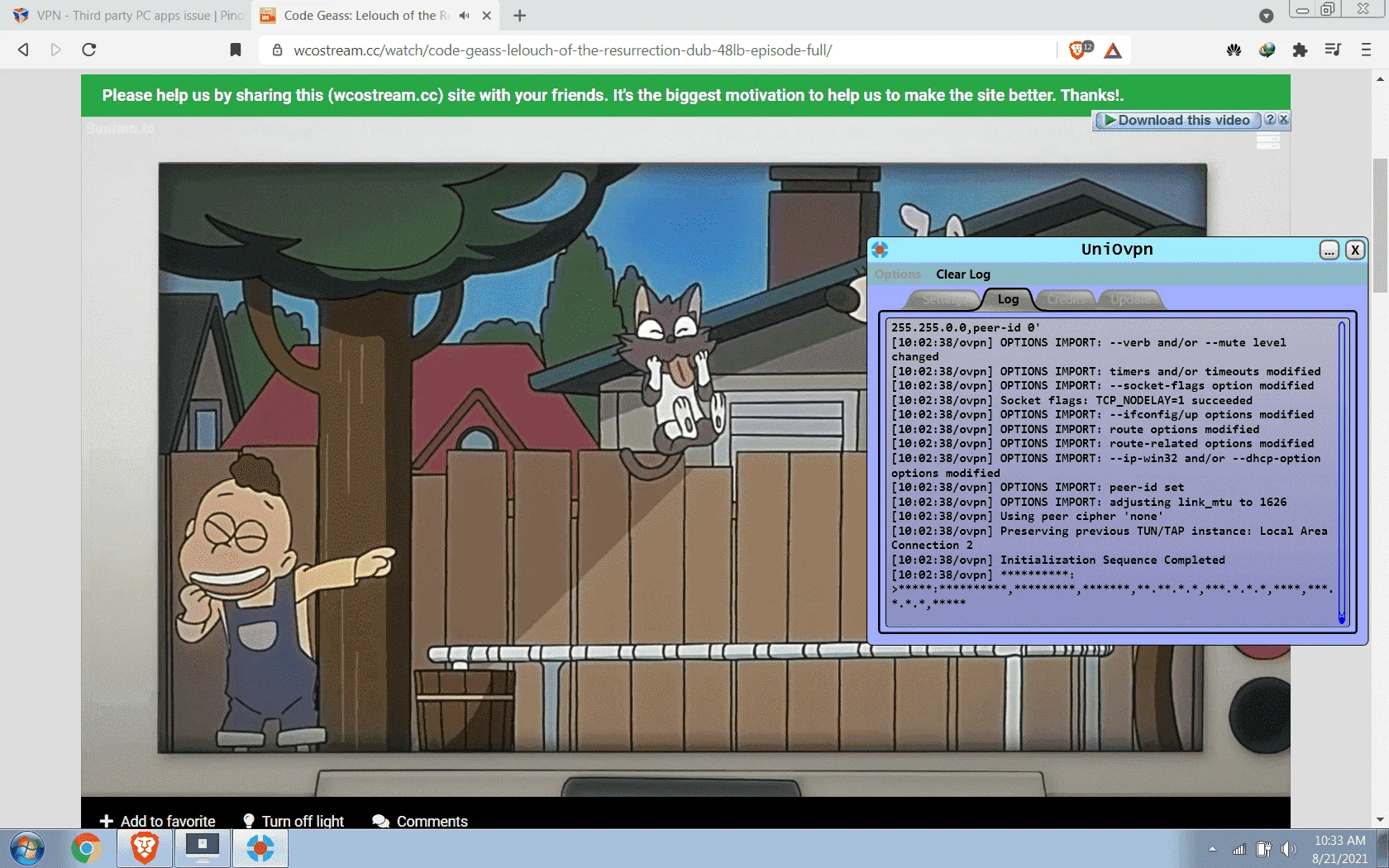Click the page scrollbar down arrow
This screenshot has height=868, width=1389.
[1380, 820]
